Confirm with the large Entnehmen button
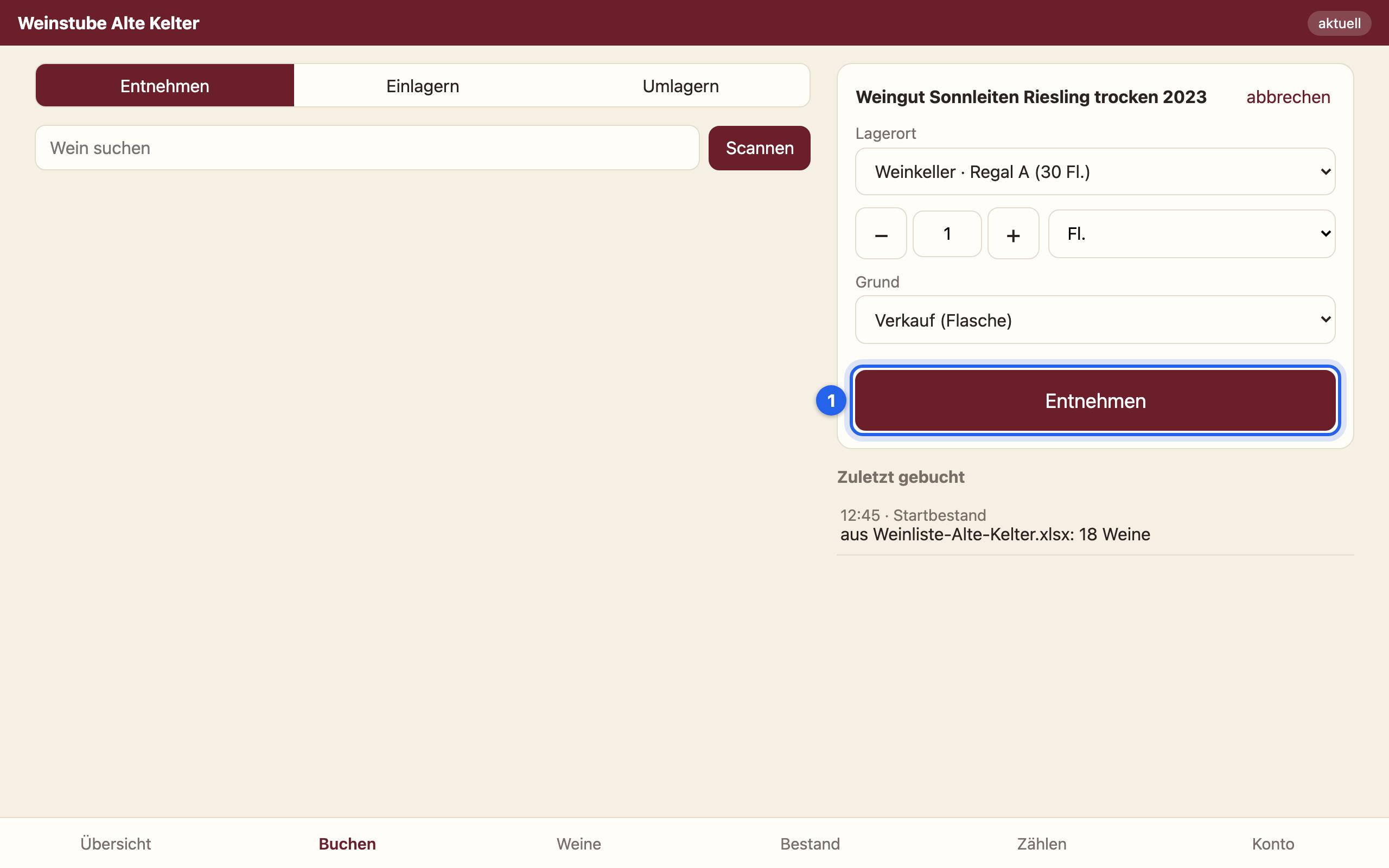1389x868 pixels. coord(1095,401)
